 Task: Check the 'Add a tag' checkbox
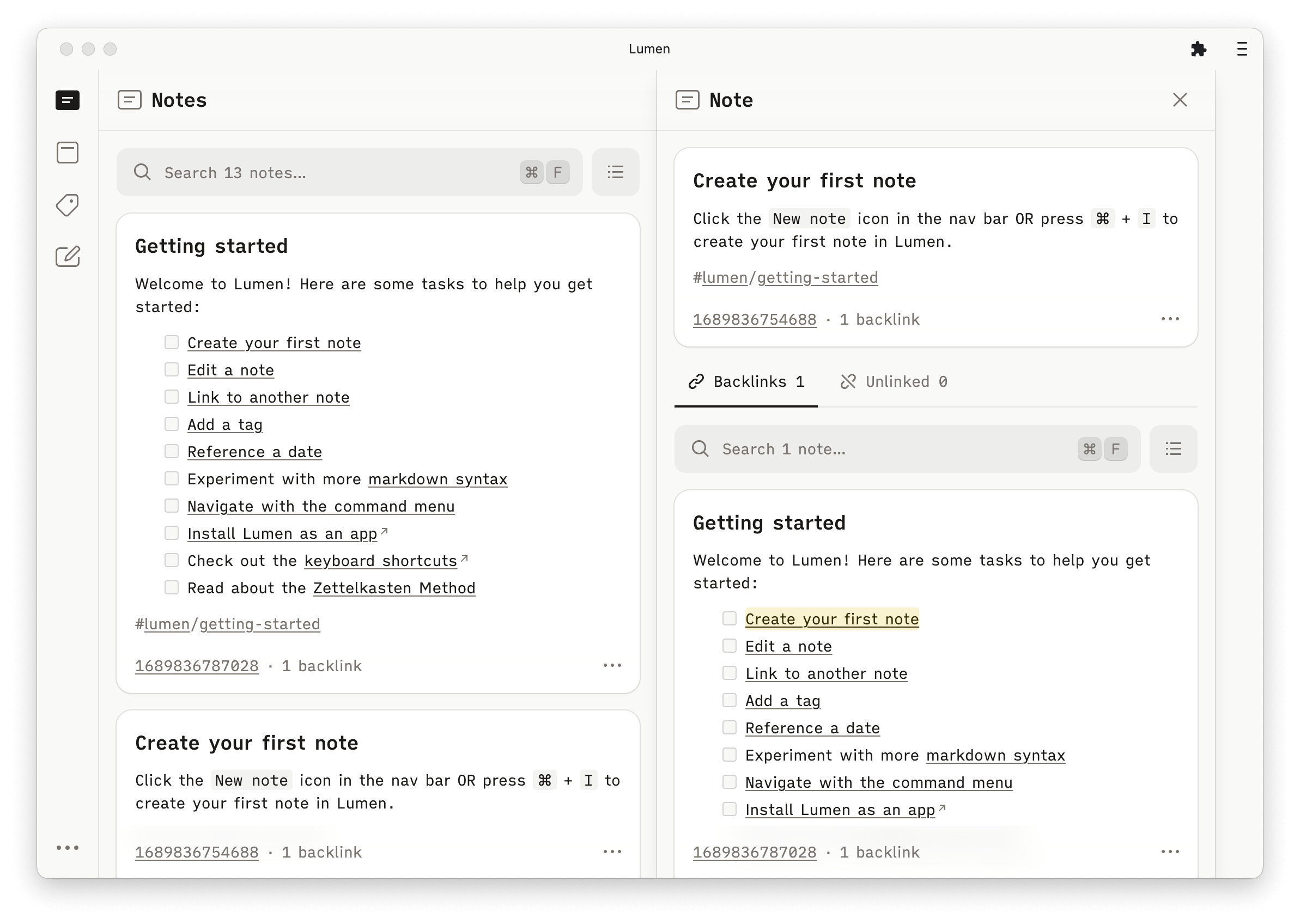click(x=172, y=424)
